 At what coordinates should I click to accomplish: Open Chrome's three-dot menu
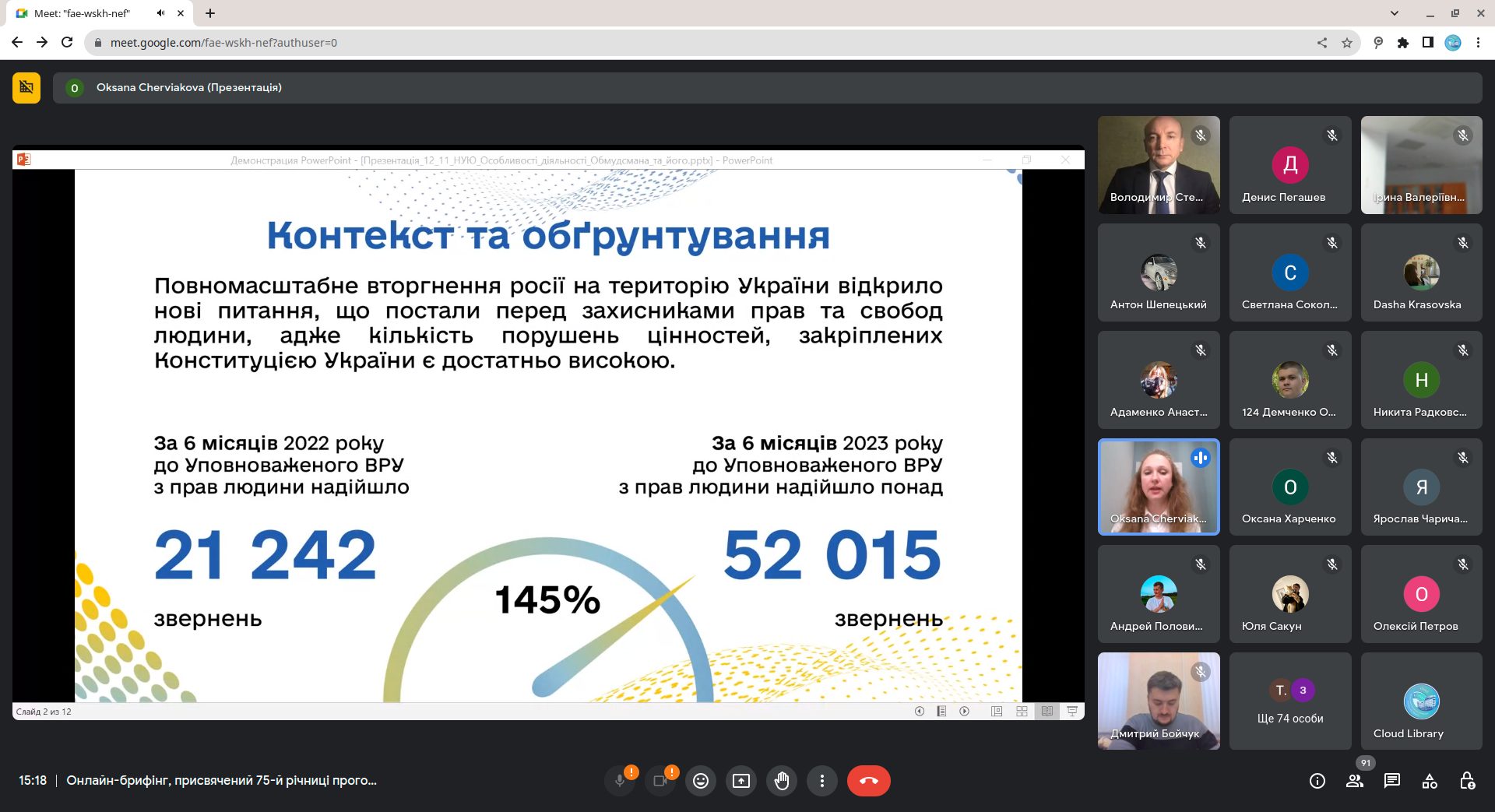pyautogui.click(x=1478, y=43)
